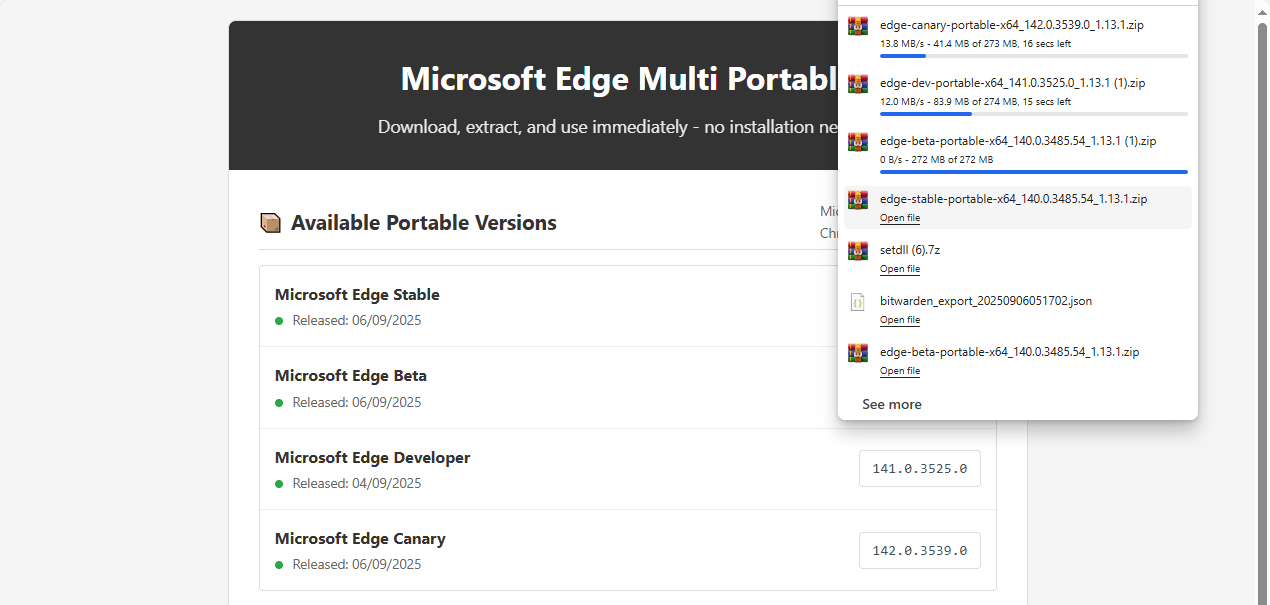Click the Available Portable Versions heading
The width and height of the screenshot is (1270, 605).
[424, 223]
